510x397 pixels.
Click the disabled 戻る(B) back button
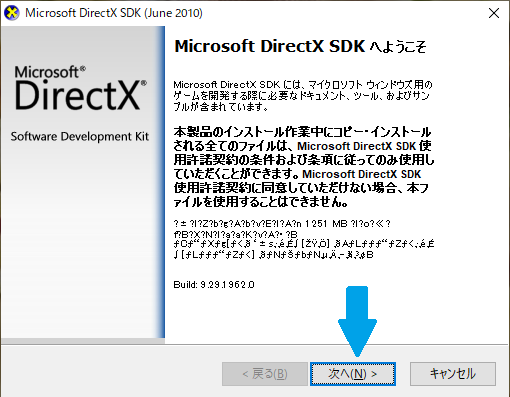coord(265,374)
